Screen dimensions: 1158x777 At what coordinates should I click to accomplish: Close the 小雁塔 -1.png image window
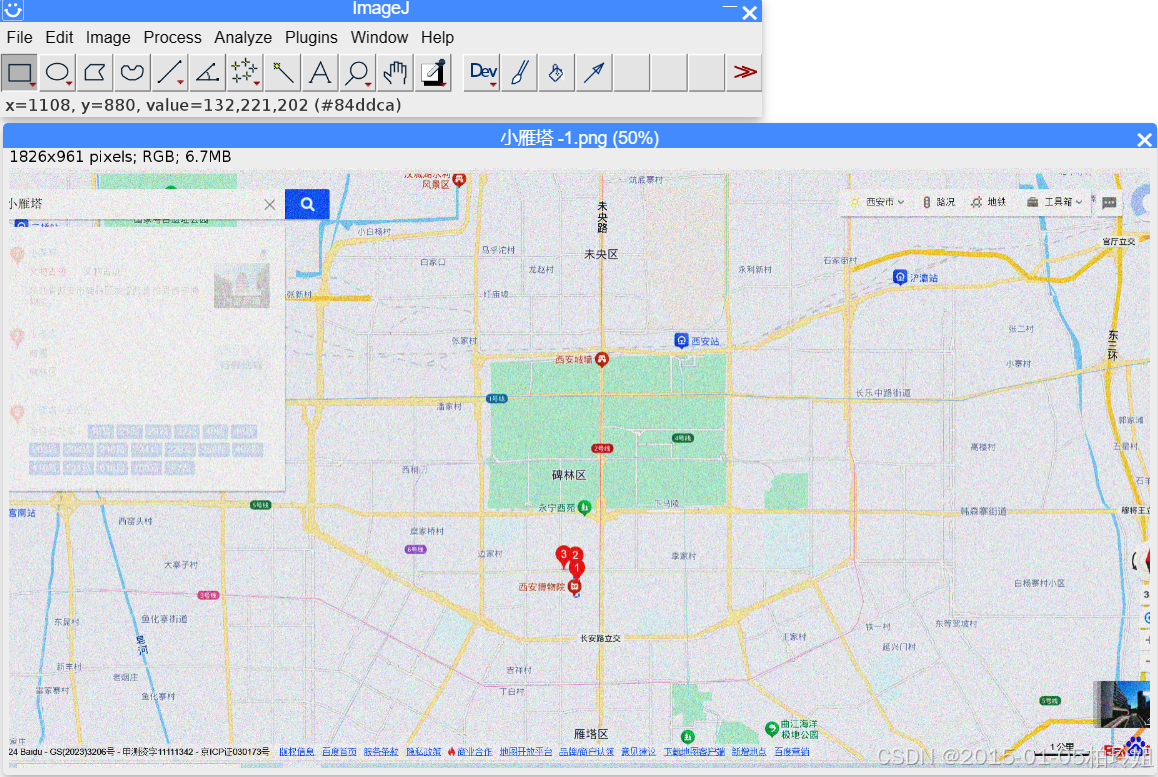pyautogui.click(x=1144, y=140)
